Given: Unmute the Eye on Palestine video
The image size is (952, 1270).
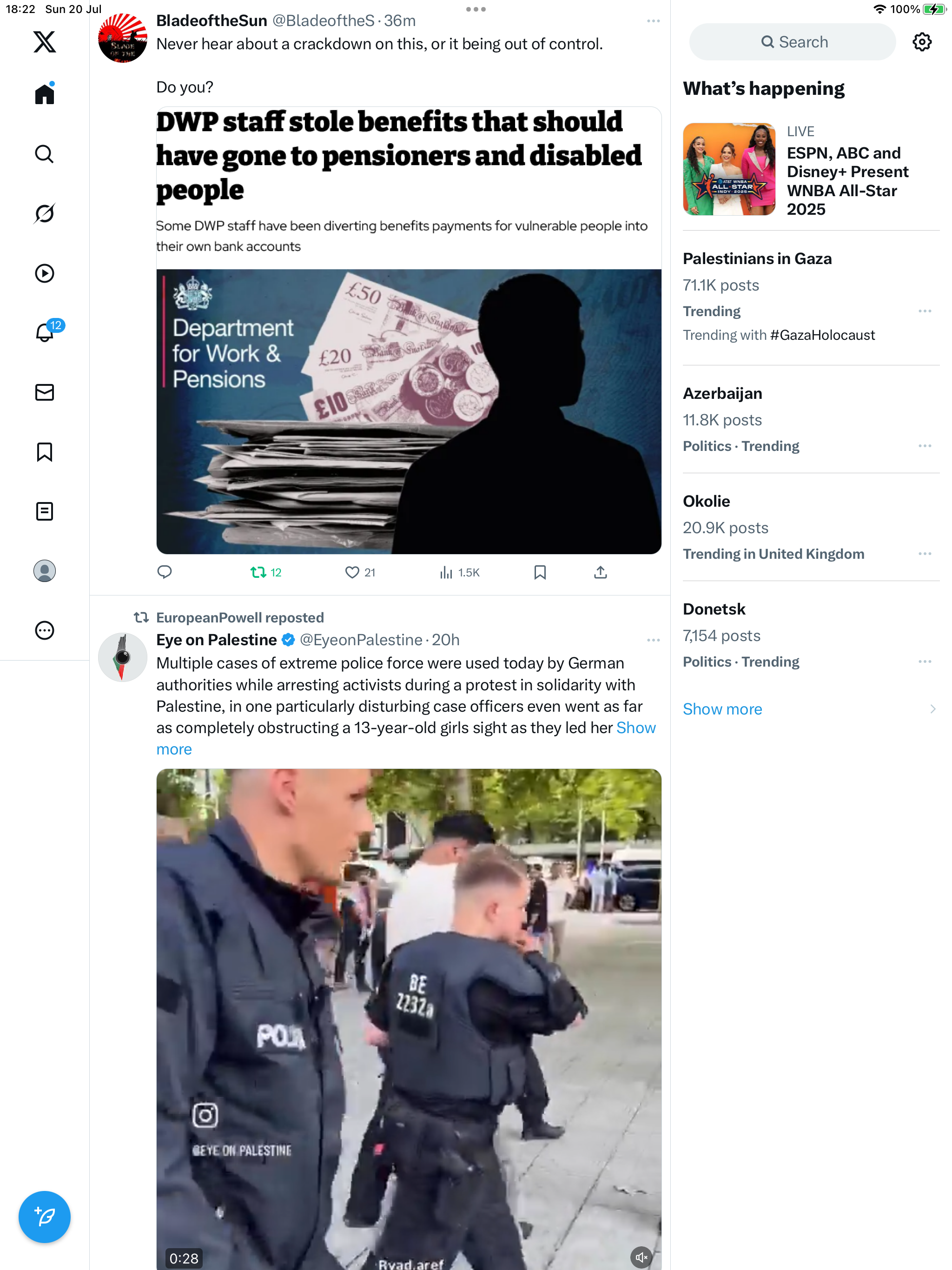Looking at the screenshot, I should coord(641,1257).
